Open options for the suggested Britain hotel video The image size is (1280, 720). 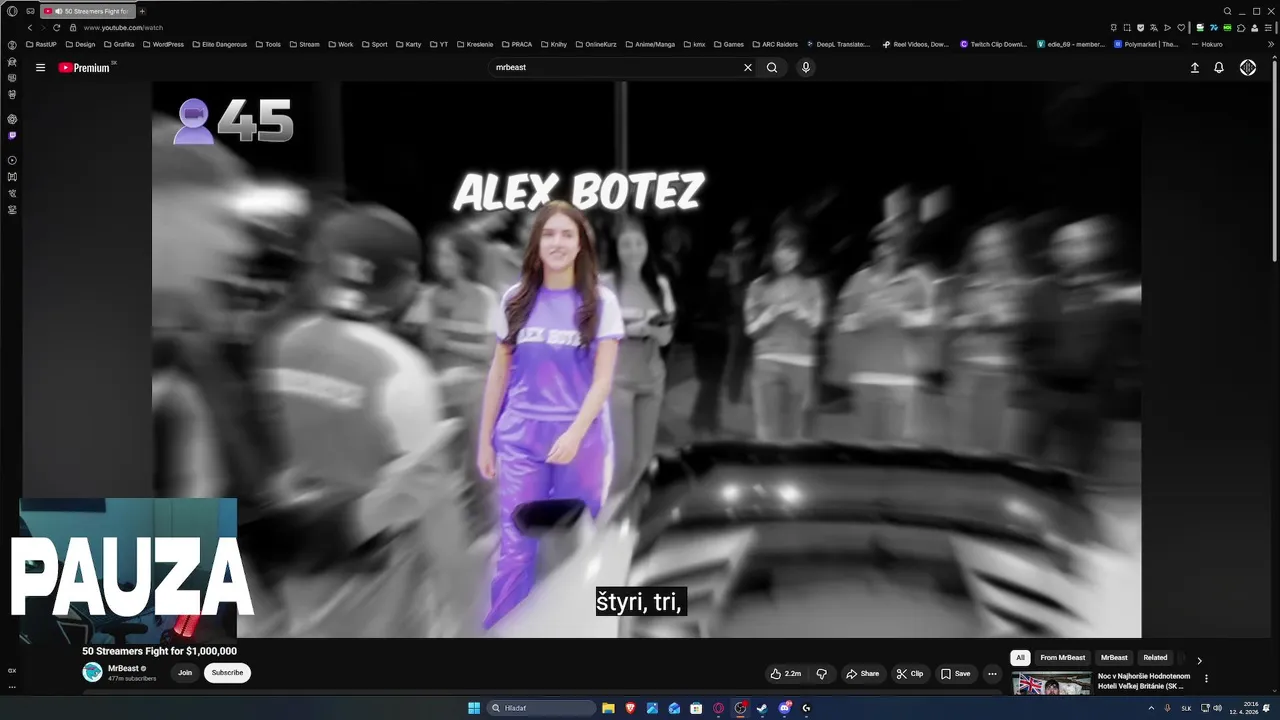[1206, 679]
